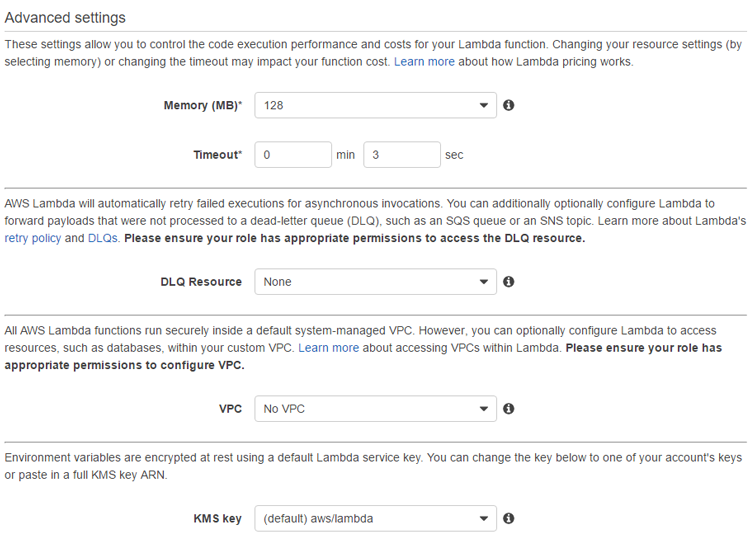Click the Timeout field label
The image size is (750, 546).
pos(217,156)
